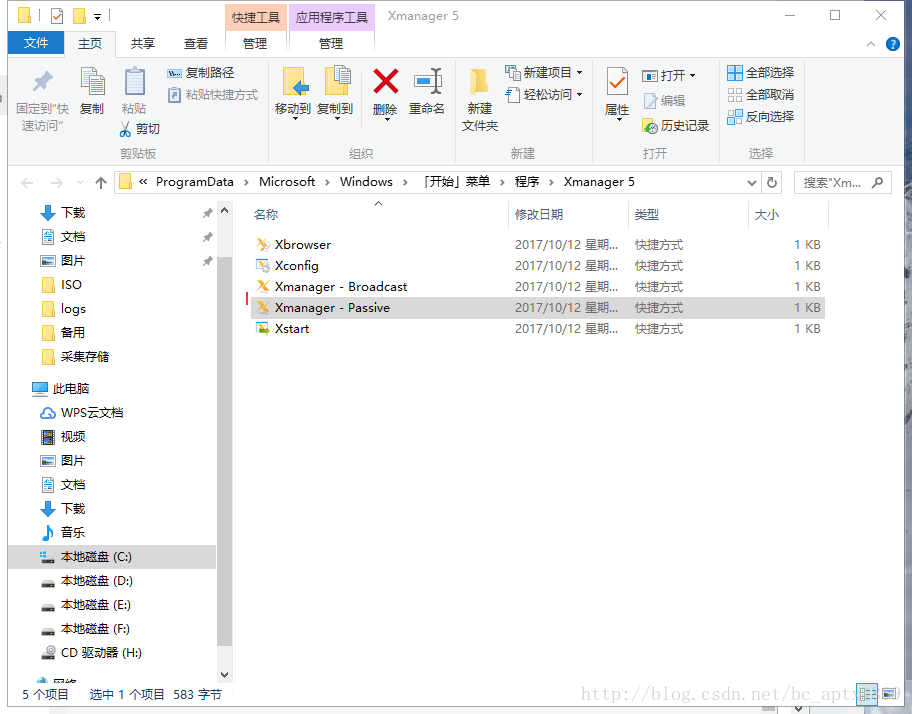
Task: Expand the address bar history dropdown
Action: click(x=751, y=183)
